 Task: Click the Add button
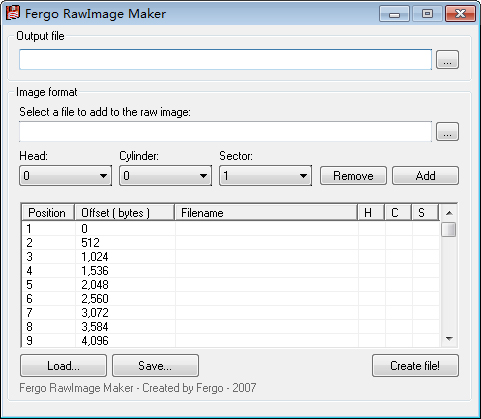(425, 176)
